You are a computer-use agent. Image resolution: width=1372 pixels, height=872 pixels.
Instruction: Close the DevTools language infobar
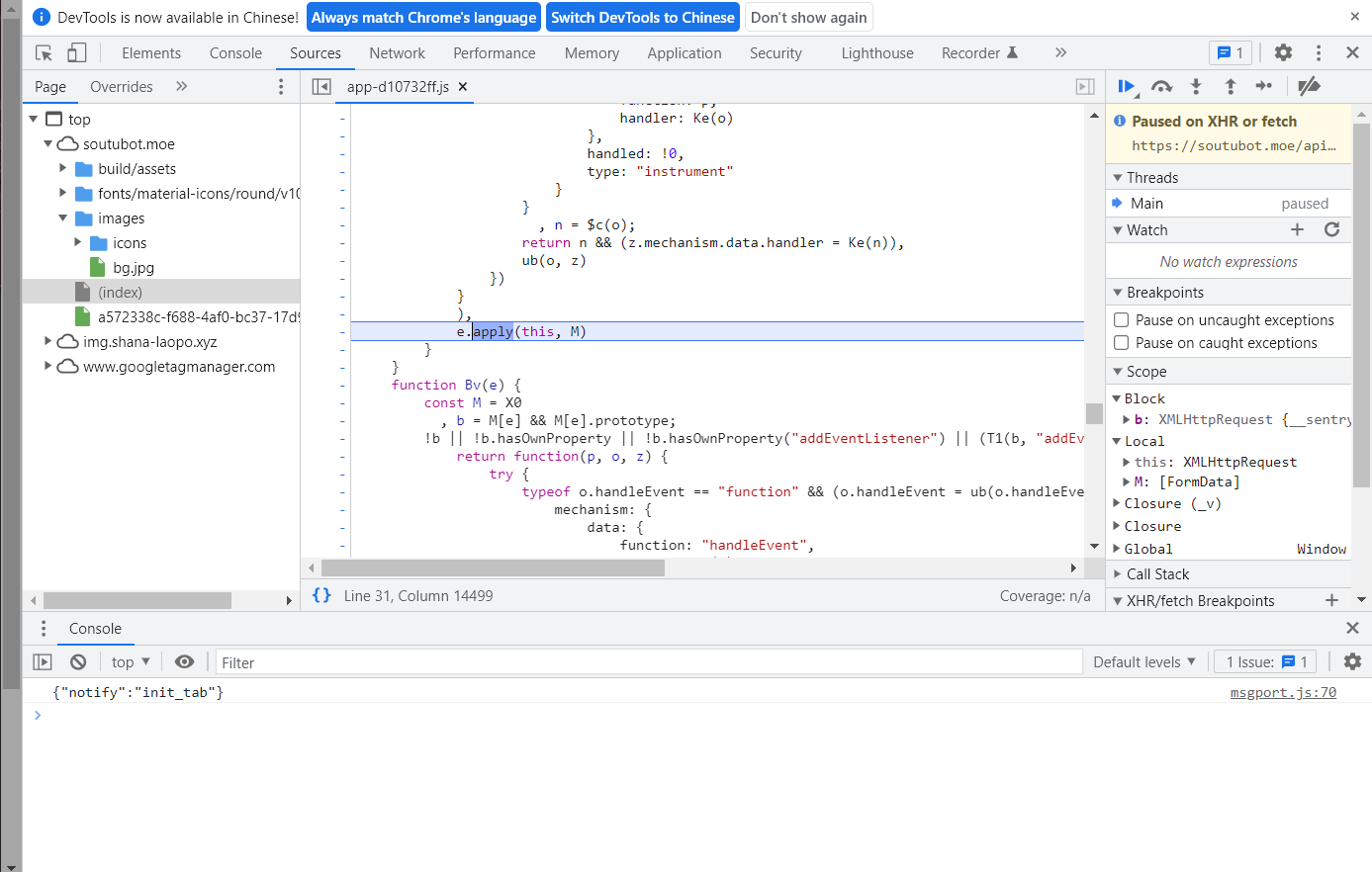pyautogui.click(x=1354, y=17)
